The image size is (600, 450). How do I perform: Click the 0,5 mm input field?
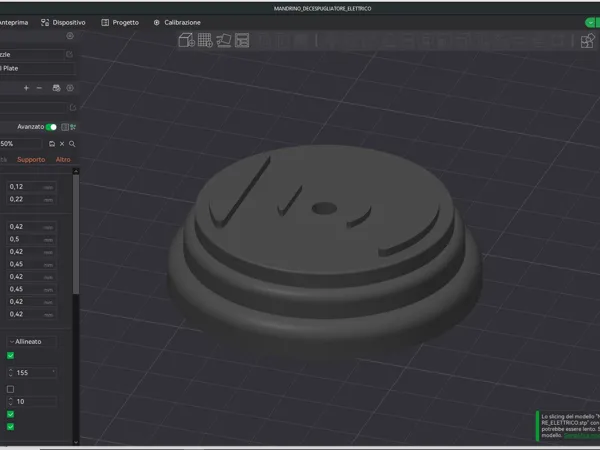click(32, 239)
